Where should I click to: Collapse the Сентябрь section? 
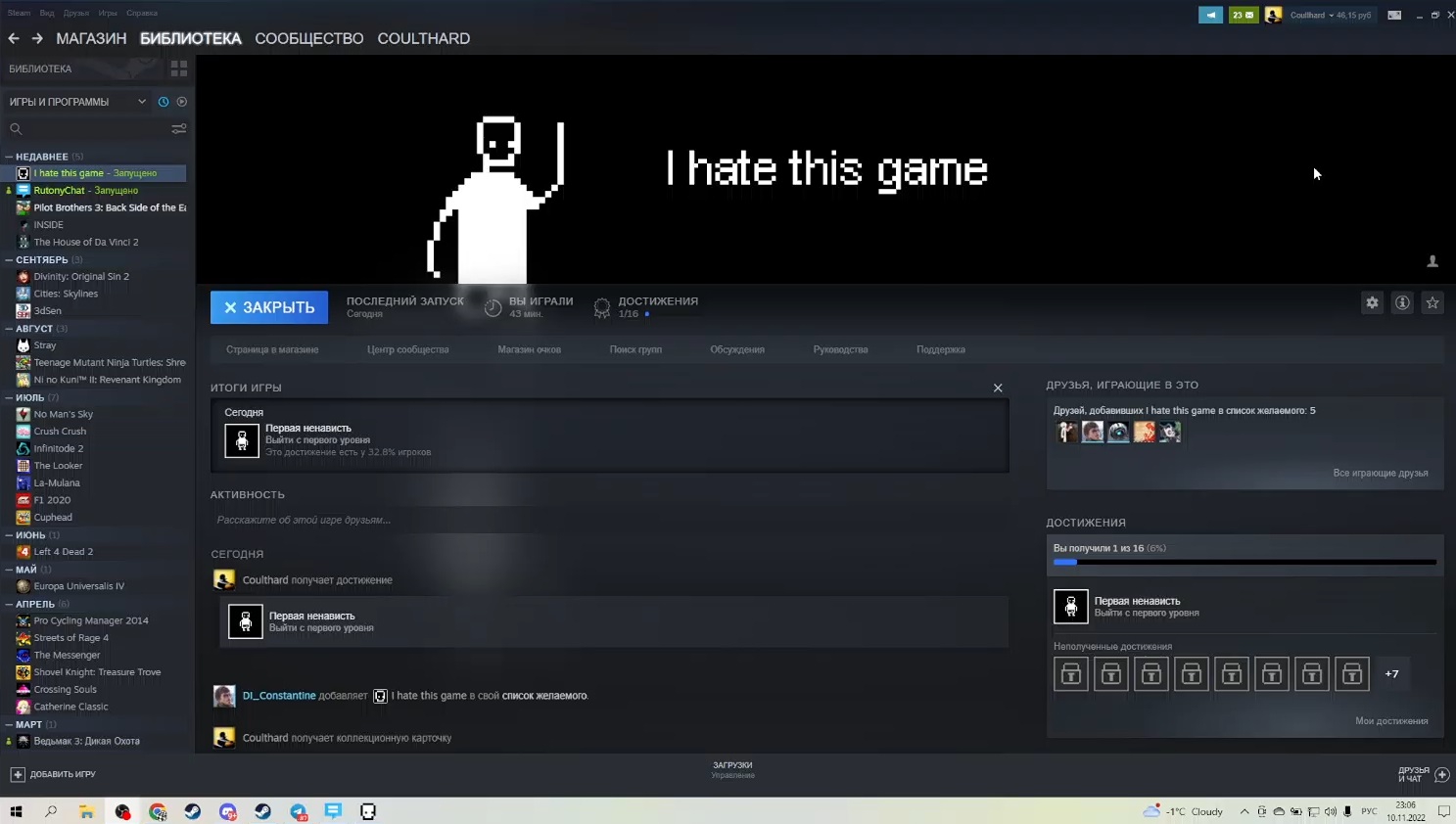(9, 260)
